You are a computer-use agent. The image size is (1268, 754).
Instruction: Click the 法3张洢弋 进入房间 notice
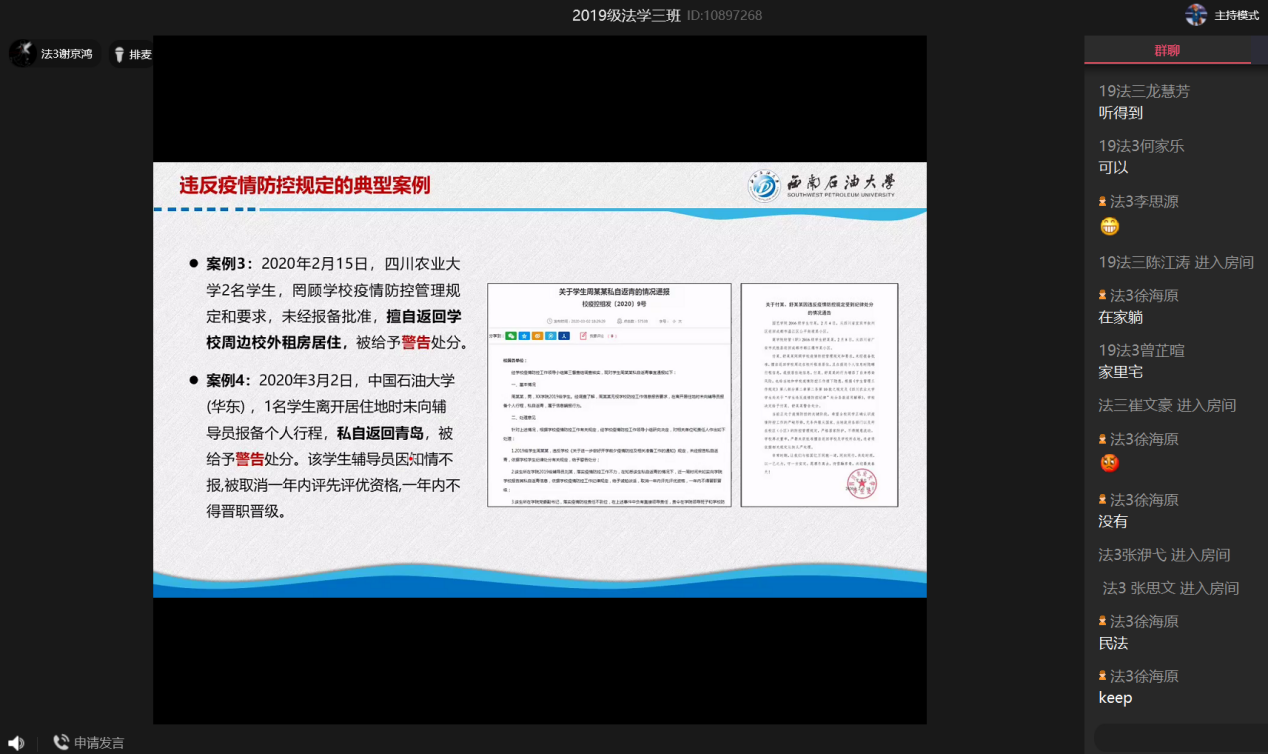tap(1164, 555)
